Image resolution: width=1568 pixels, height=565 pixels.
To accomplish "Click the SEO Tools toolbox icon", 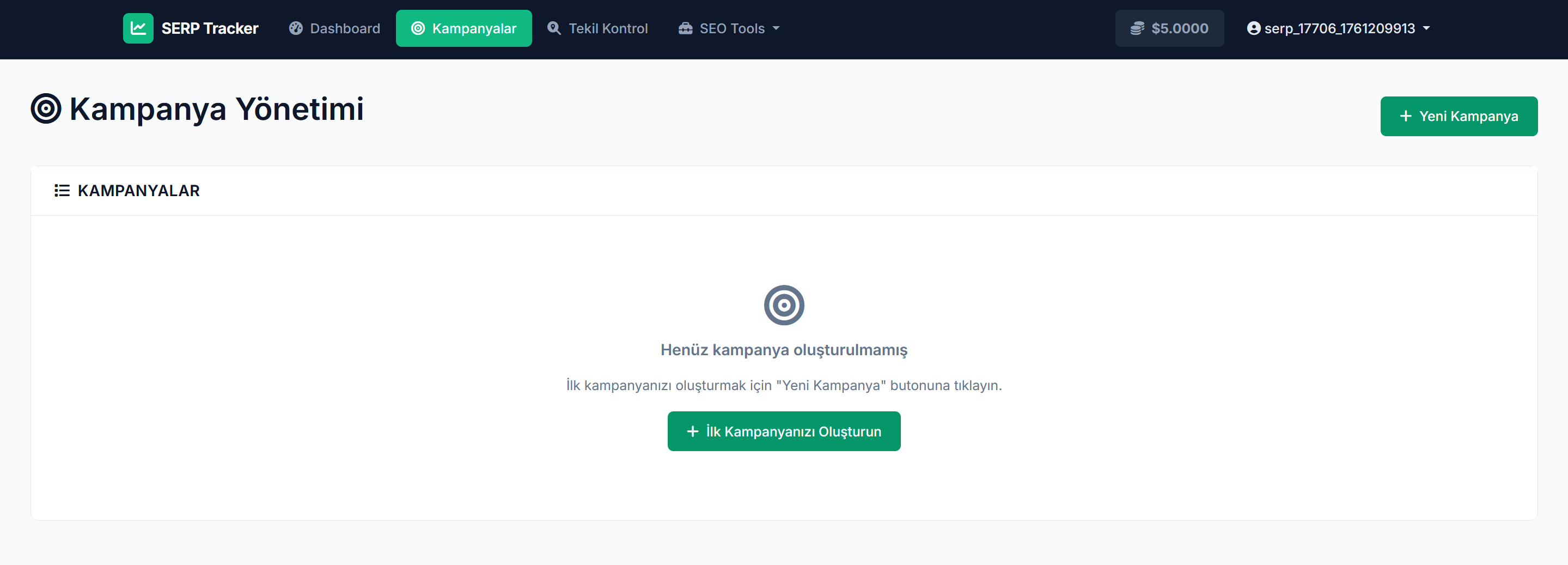I will tap(685, 29).
